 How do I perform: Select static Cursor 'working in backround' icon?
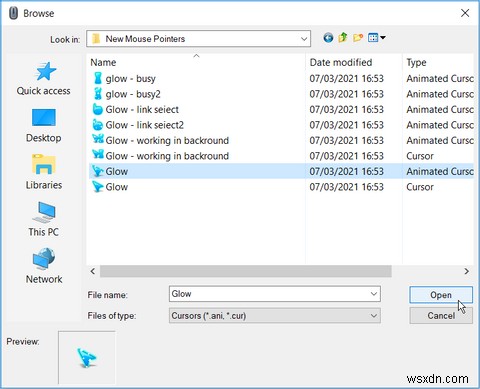point(98,155)
